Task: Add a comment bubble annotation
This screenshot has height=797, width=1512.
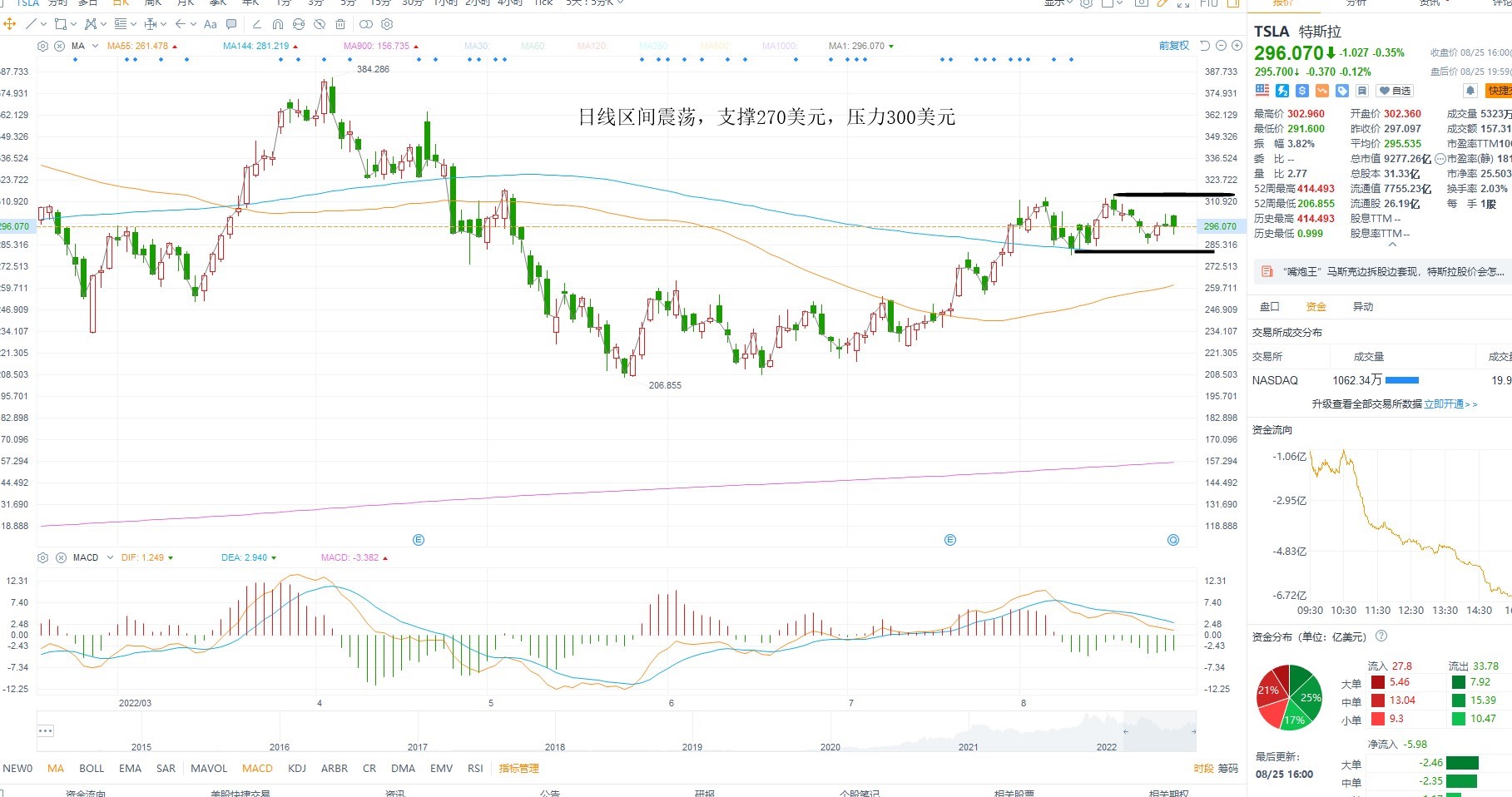Action: point(231,24)
